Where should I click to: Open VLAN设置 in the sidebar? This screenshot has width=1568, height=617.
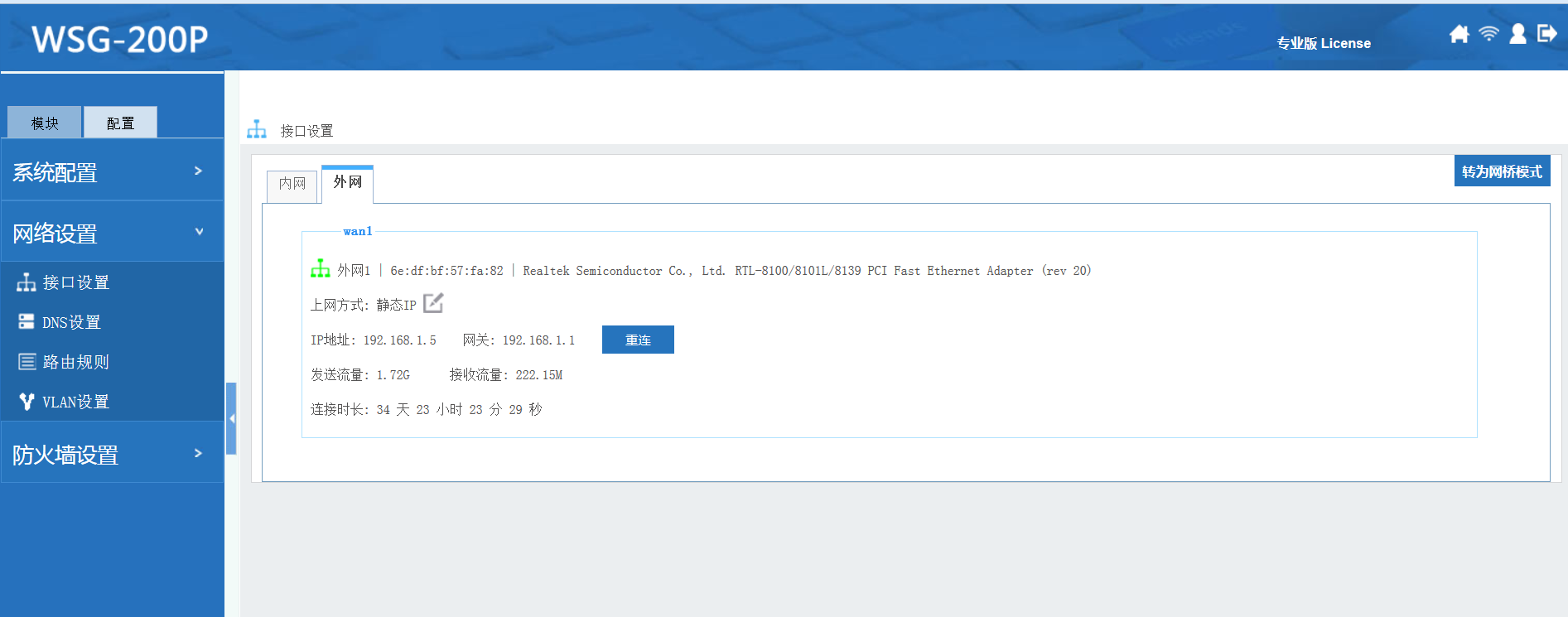point(75,402)
